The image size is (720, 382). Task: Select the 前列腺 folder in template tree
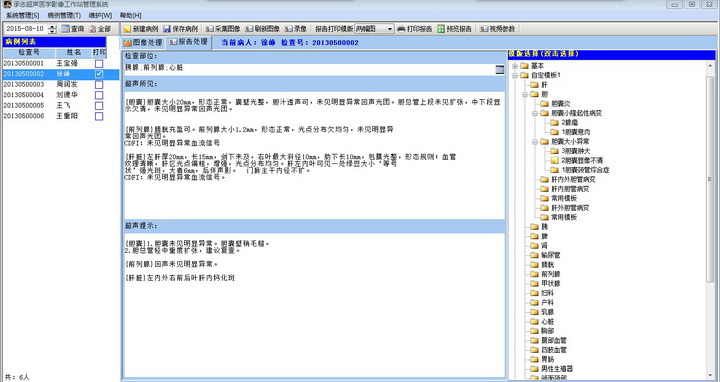point(546,274)
